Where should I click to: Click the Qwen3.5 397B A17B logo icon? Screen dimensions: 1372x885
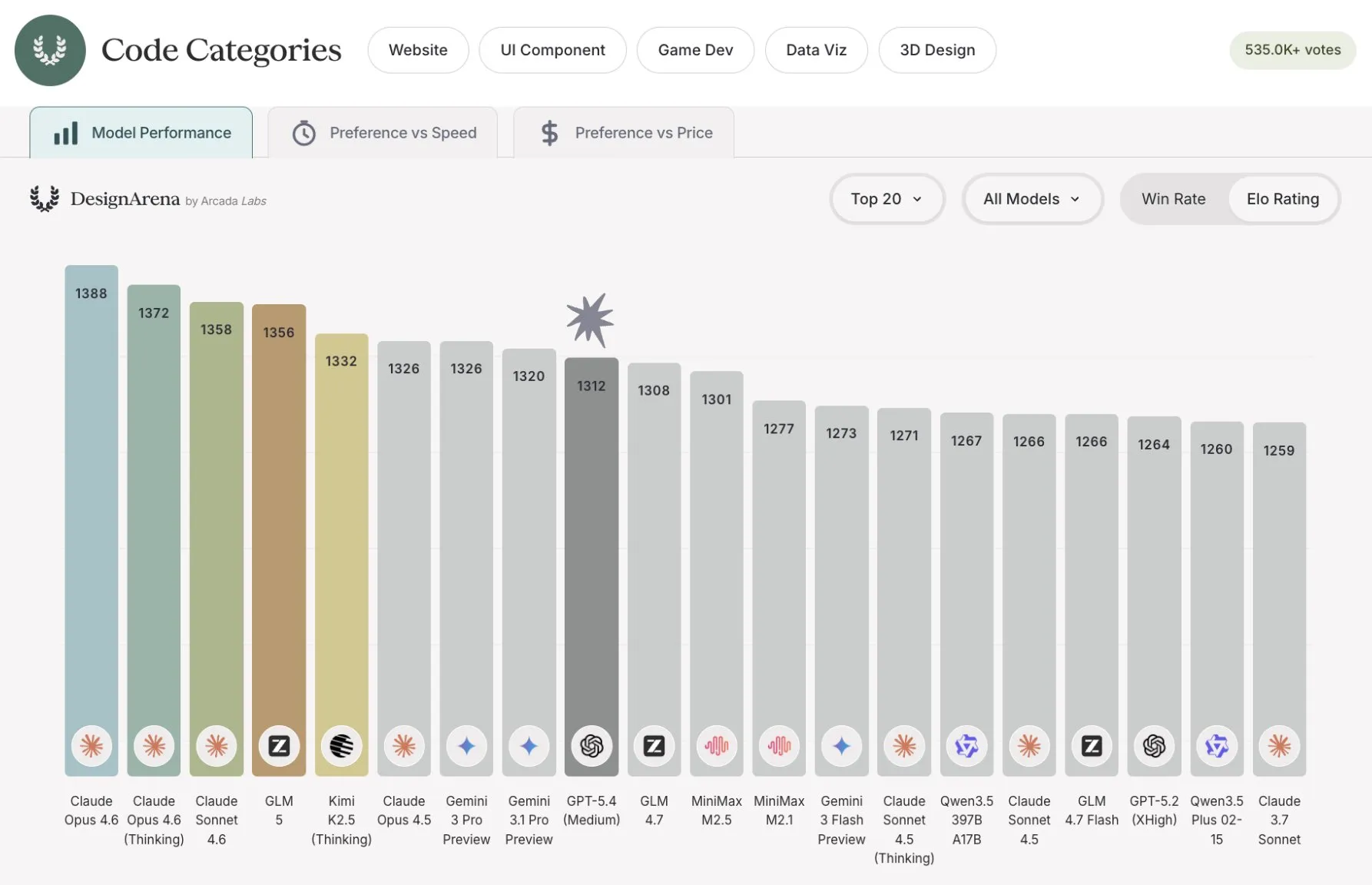point(966,746)
